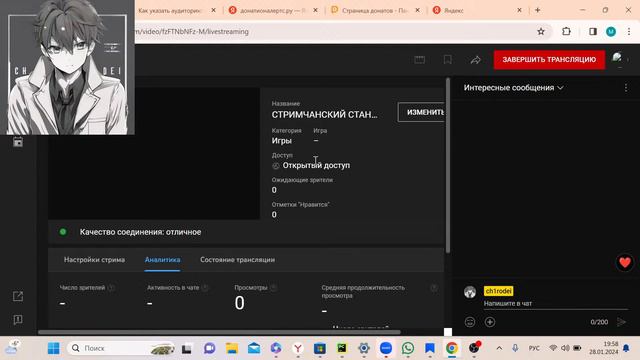The width and height of the screenshot is (640, 360).
Task: Click the browser address bar URL
Action: click(x=192, y=31)
